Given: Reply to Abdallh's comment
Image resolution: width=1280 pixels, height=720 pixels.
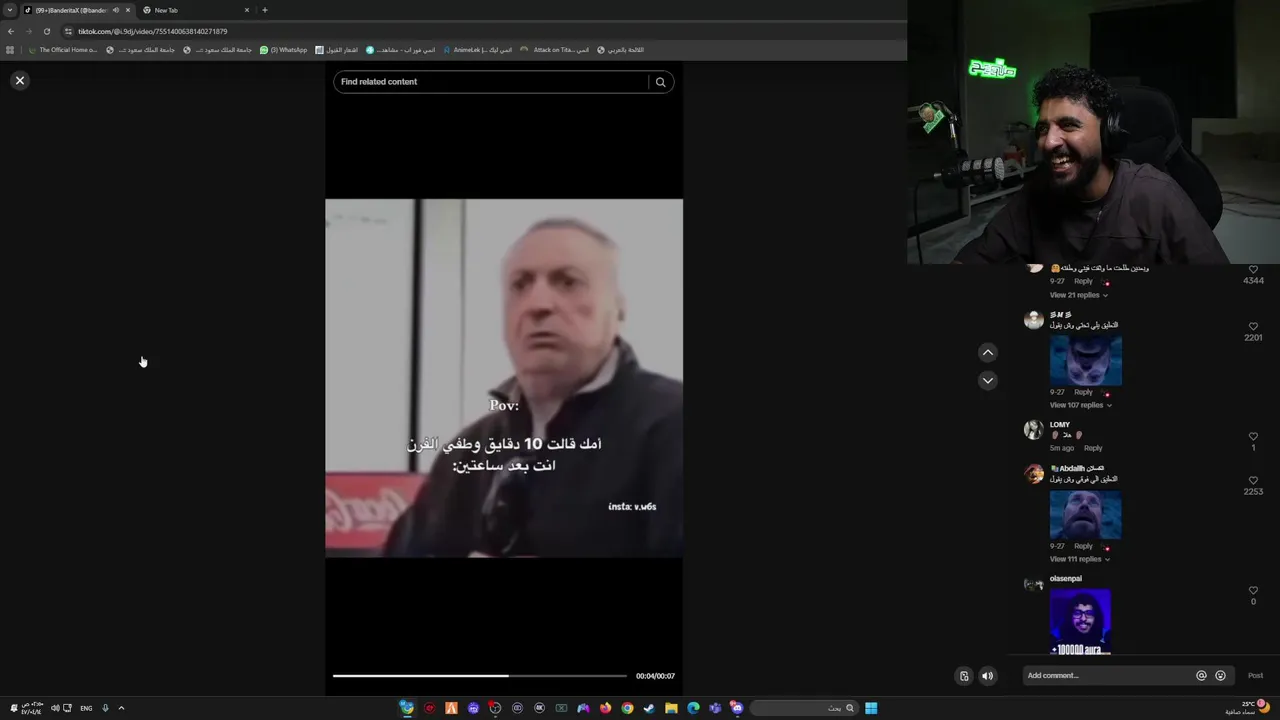Looking at the screenshot, I should pos(1083,546).
